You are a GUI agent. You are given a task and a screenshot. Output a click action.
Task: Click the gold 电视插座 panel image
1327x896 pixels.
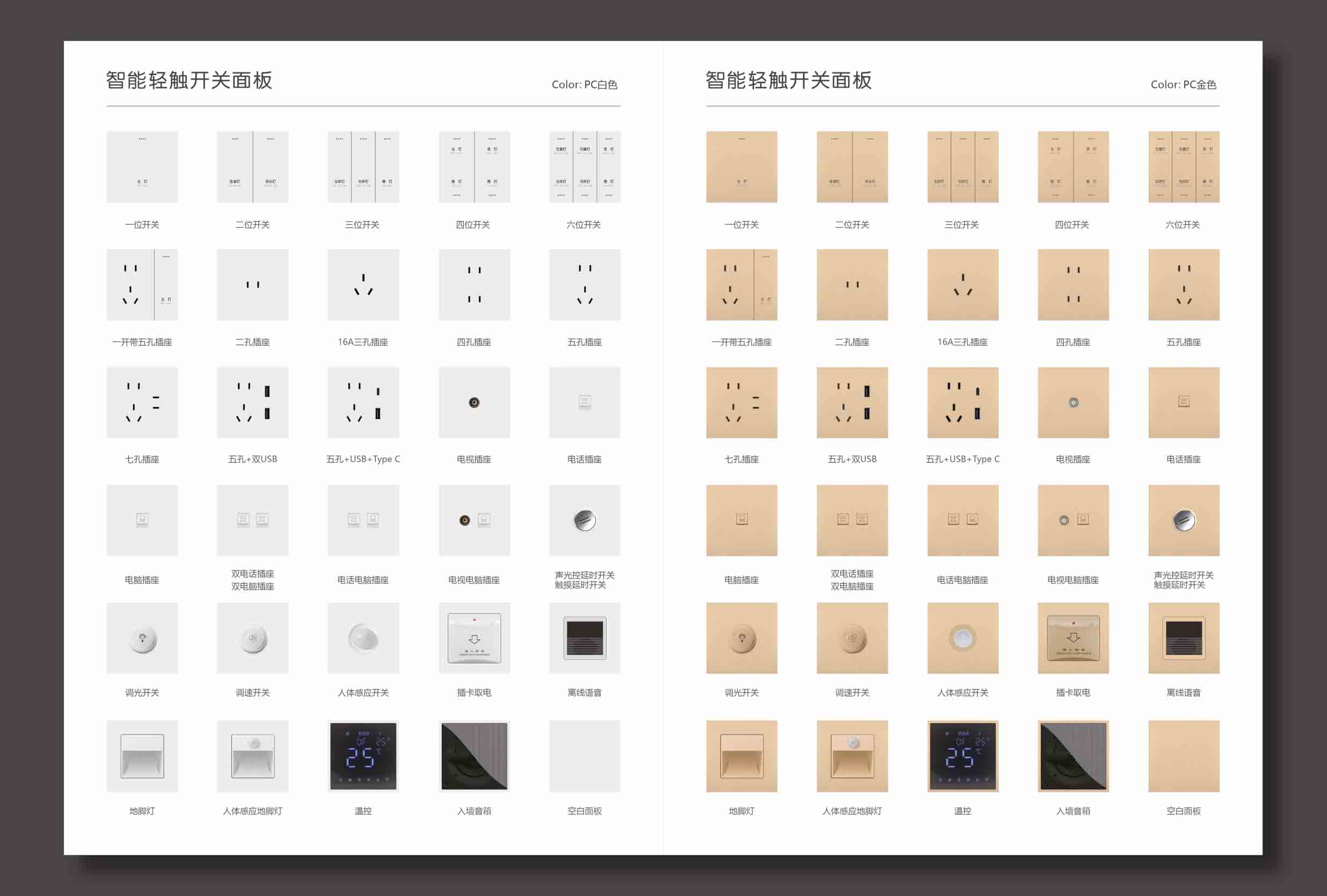[1073, 403]
